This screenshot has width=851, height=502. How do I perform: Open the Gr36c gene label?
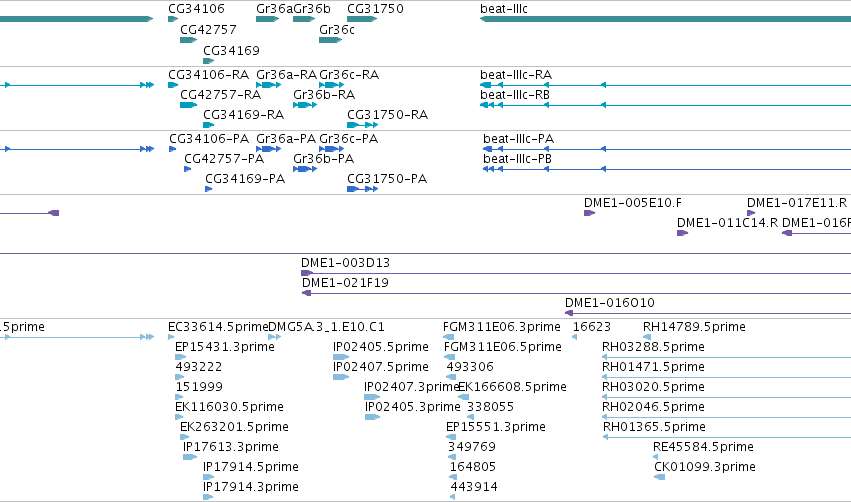[x=336, y=30]
